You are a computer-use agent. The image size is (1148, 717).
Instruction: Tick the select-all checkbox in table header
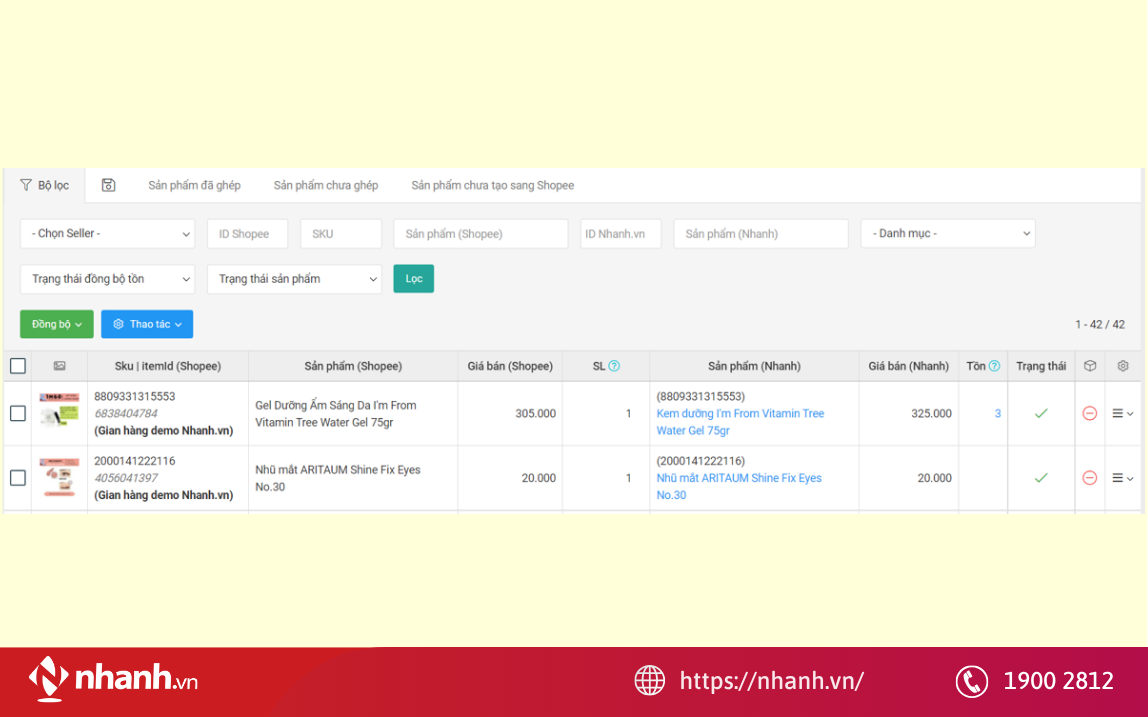[18, 365]
